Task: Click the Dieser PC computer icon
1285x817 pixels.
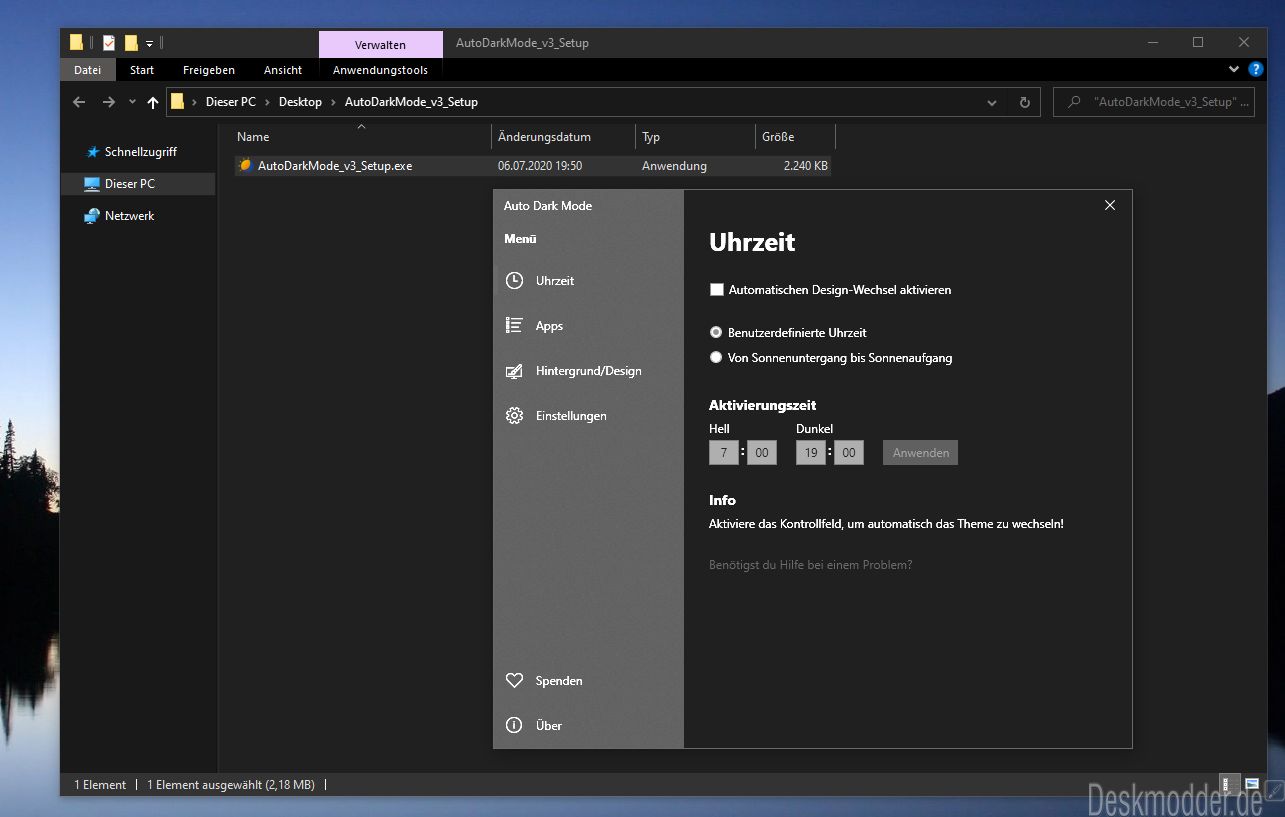Action: pos(92,184)
